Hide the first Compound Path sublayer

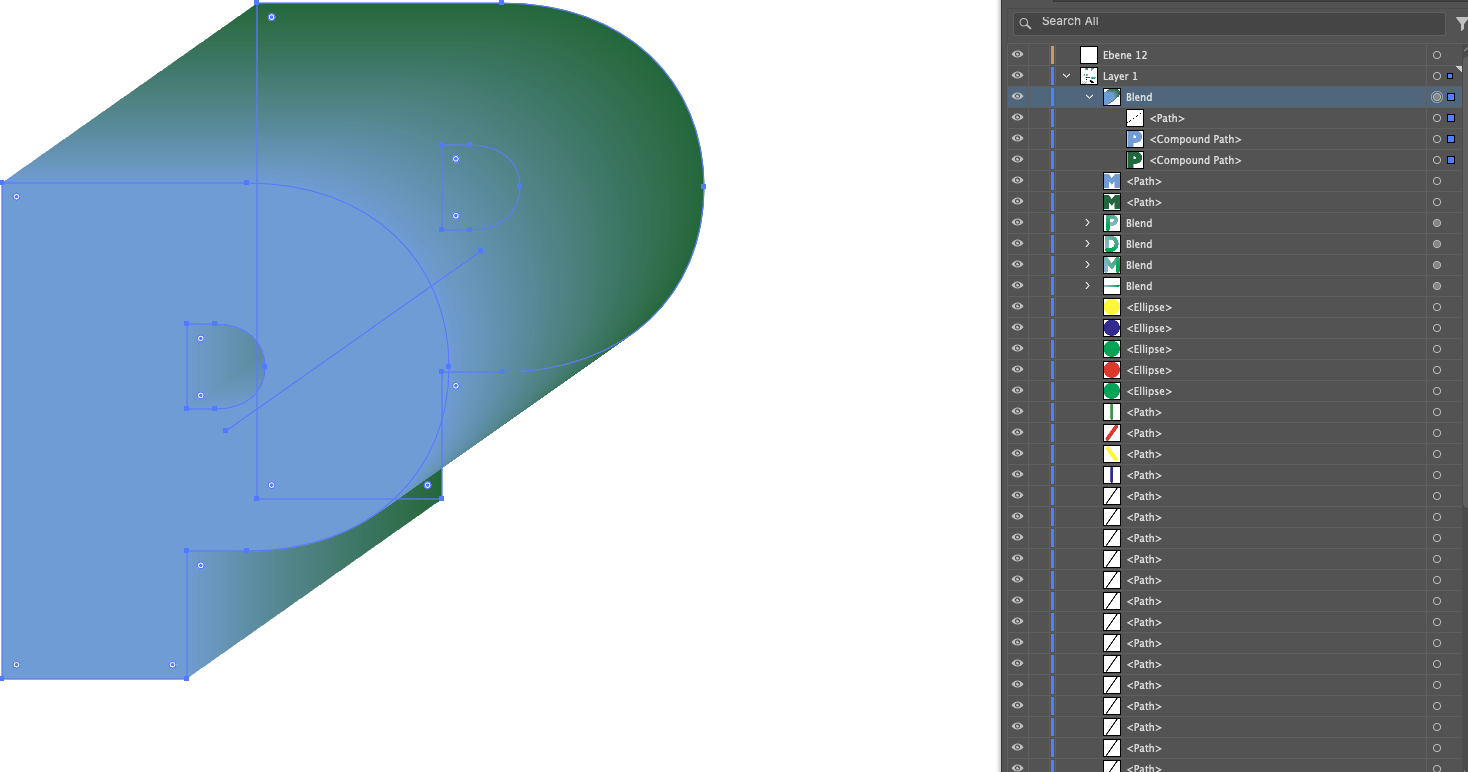click(1017, 138)
